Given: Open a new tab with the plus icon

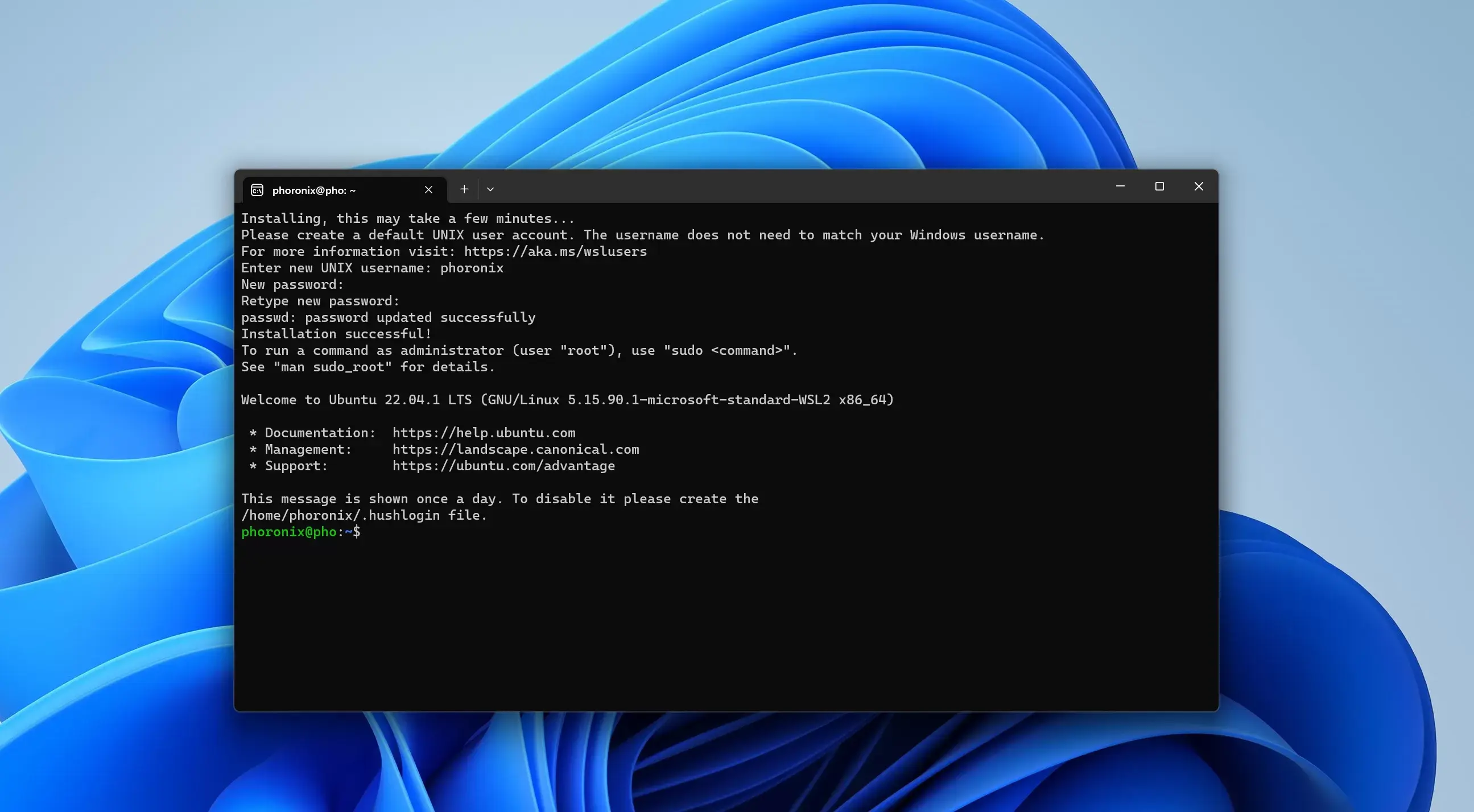Looking at the screenshot, I should pyautogui.click(x=464, y=189).
